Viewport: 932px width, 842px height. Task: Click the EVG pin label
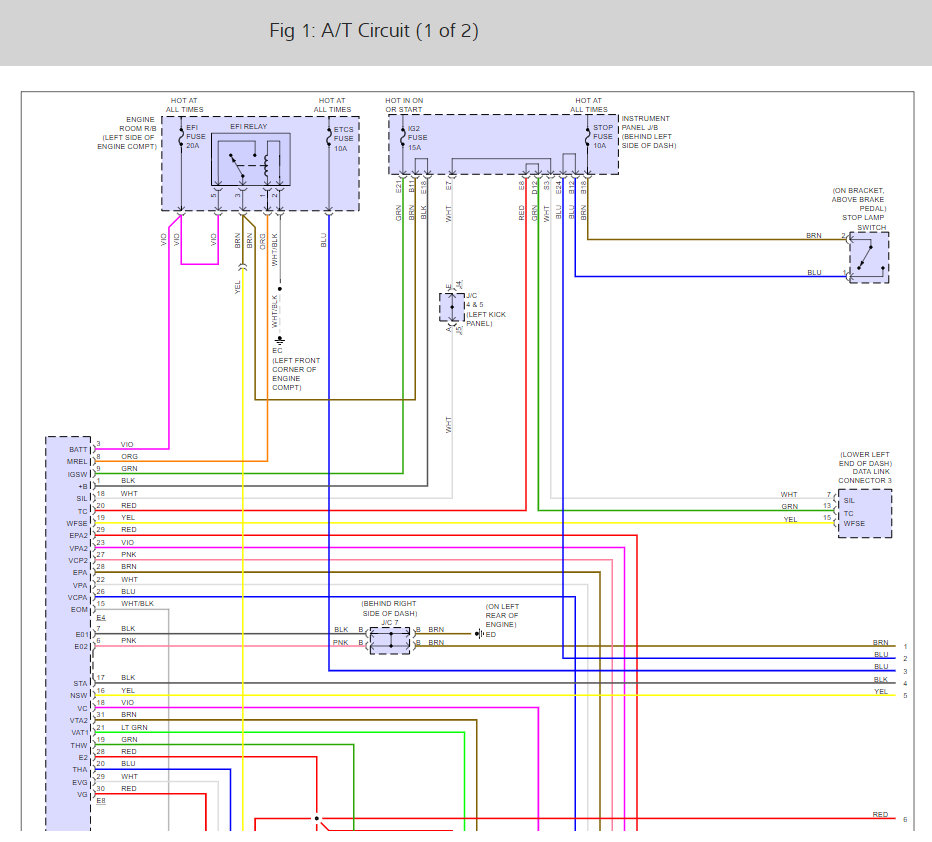point(80,783)
